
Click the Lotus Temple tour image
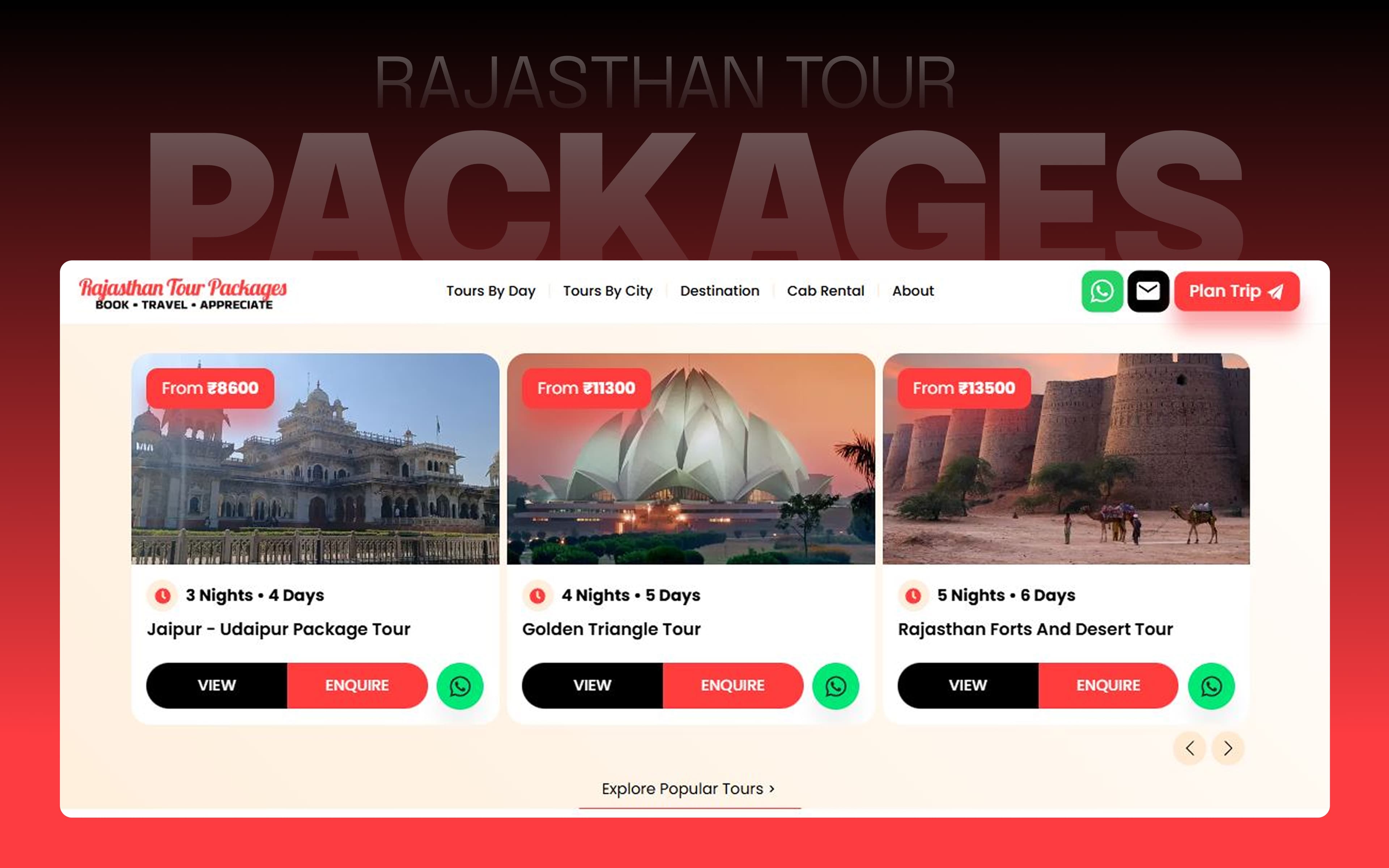(691, 459)
